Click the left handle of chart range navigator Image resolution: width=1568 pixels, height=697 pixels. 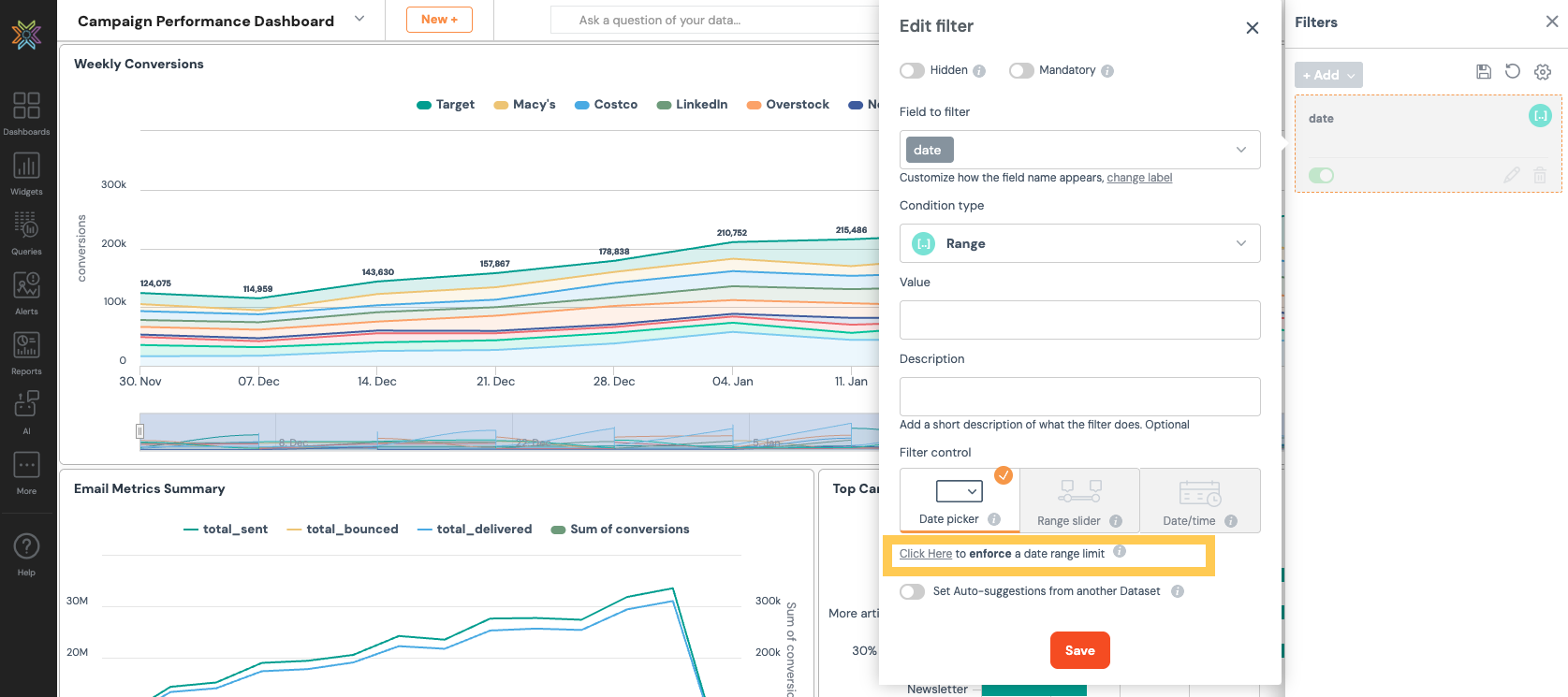point(139,431)
